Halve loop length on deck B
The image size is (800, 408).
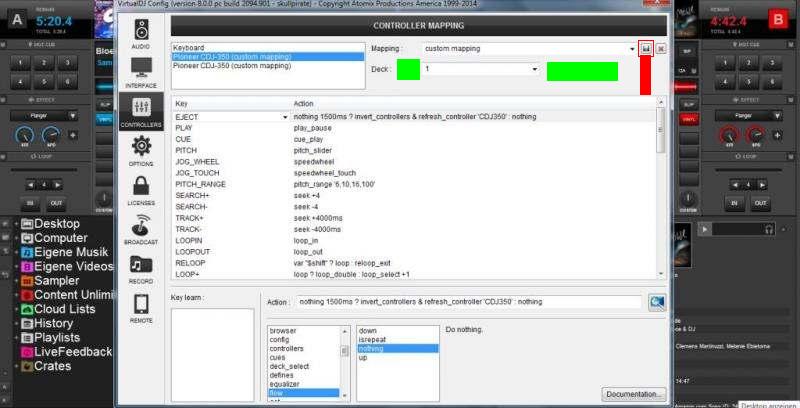(735, 185)
